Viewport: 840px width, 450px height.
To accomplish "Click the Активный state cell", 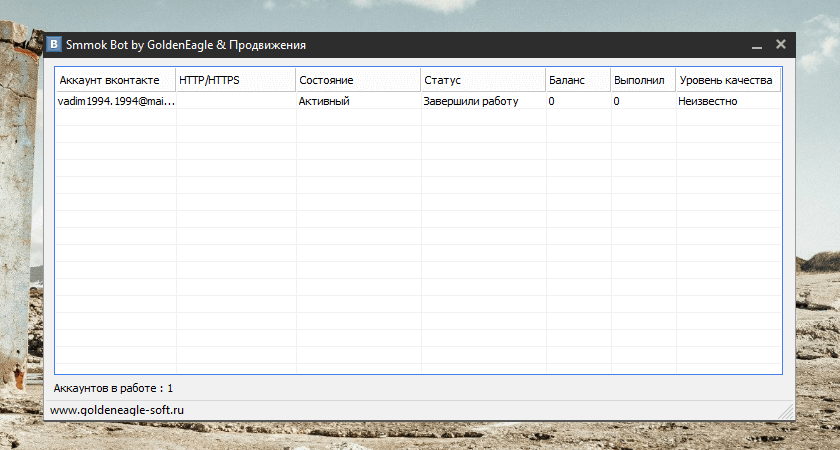I will [x=358, y=101].
